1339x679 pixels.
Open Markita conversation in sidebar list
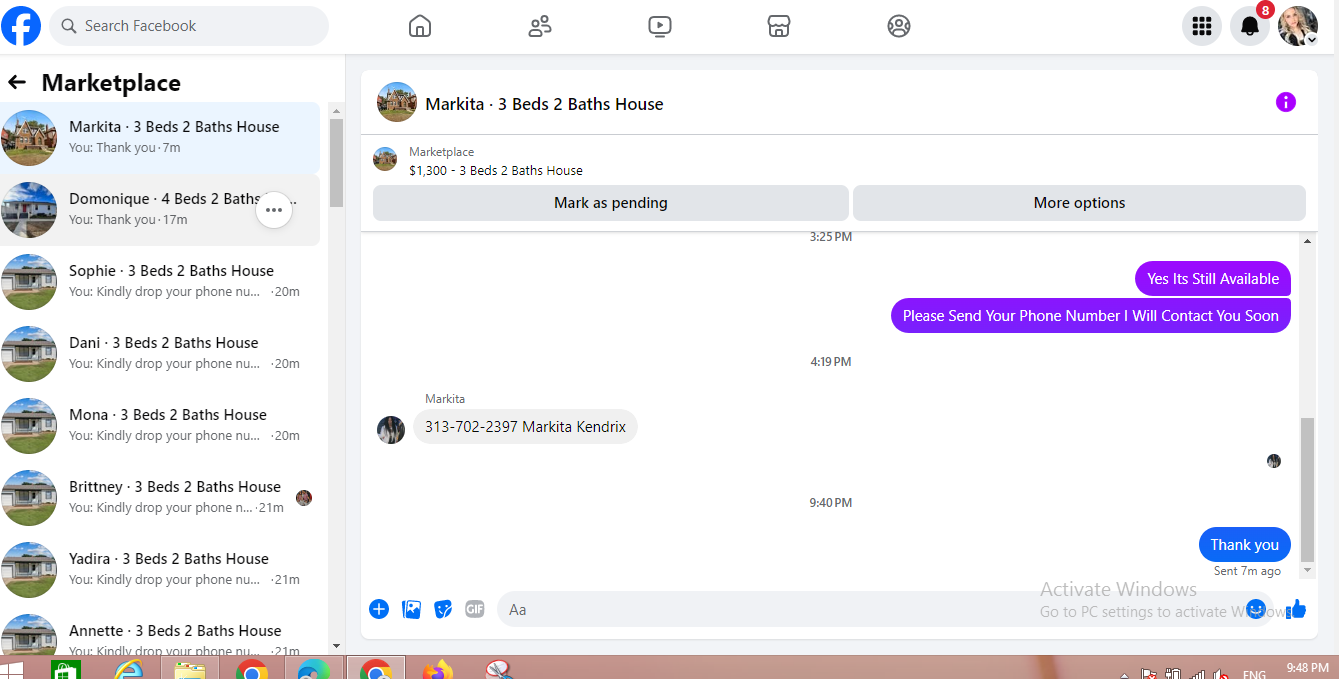[x=160, y=138]
